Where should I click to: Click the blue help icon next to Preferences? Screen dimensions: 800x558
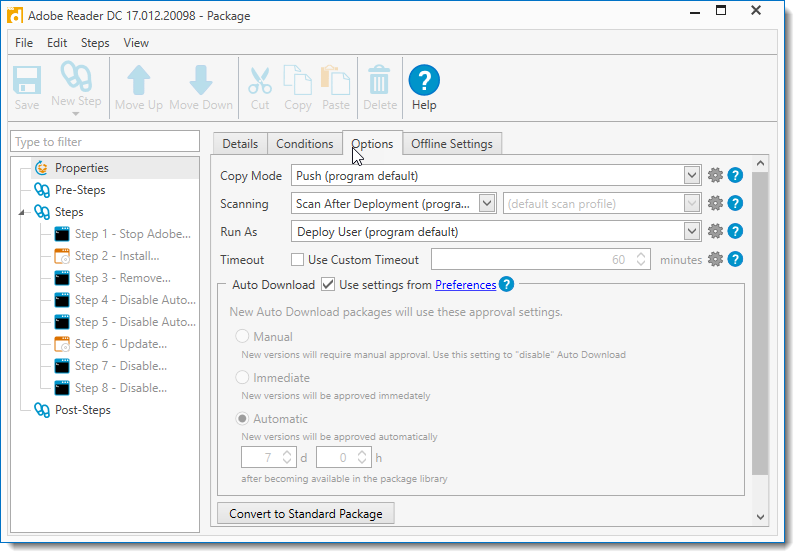507,285
